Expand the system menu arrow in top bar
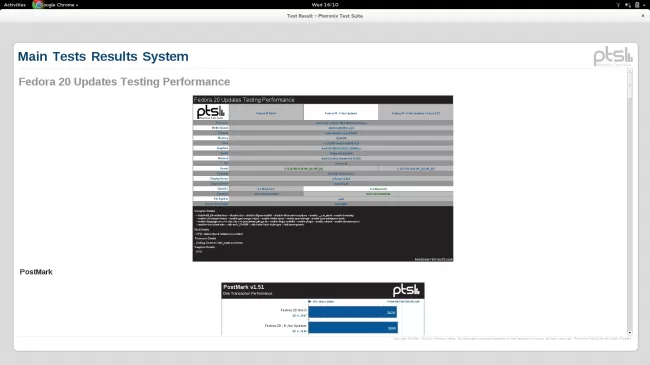 (644, 5)
